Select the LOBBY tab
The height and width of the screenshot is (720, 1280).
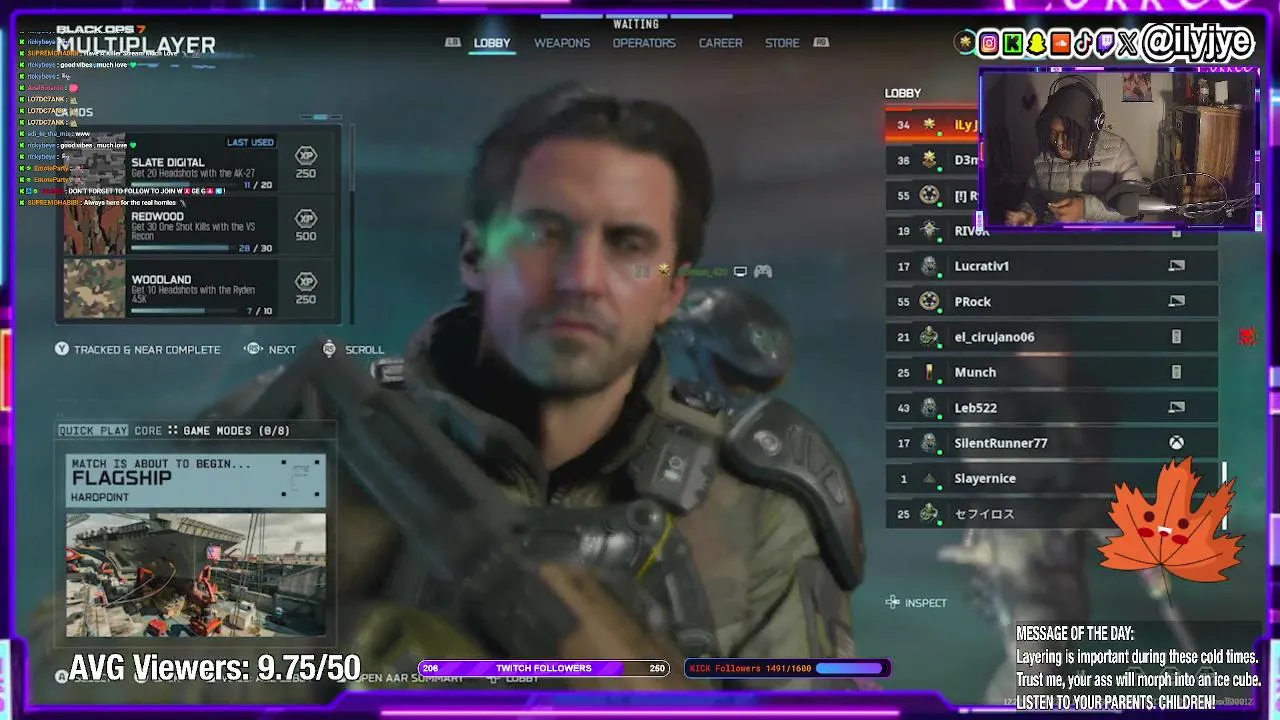click(x=492, y=43)
